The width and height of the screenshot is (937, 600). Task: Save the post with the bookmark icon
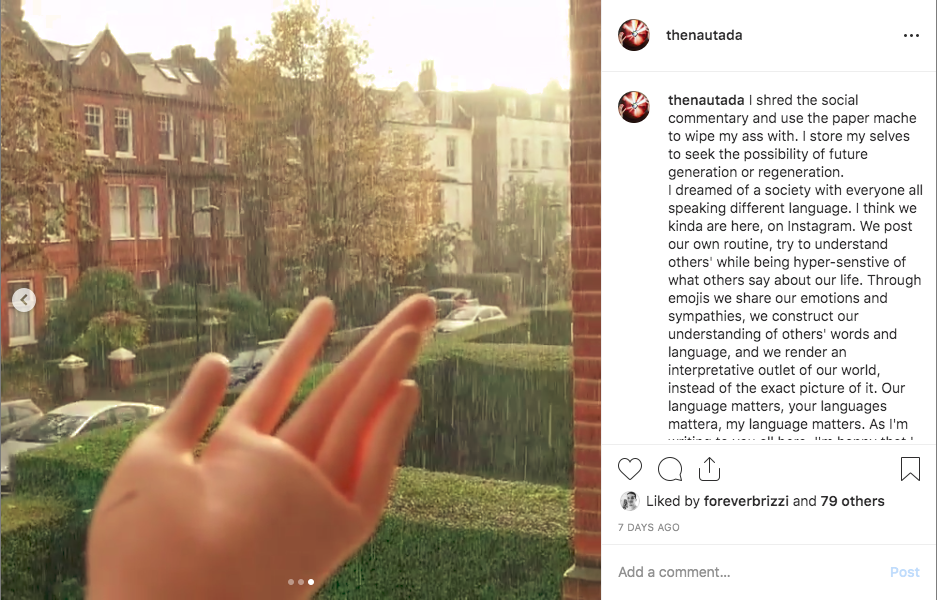[x=910, y=469]
